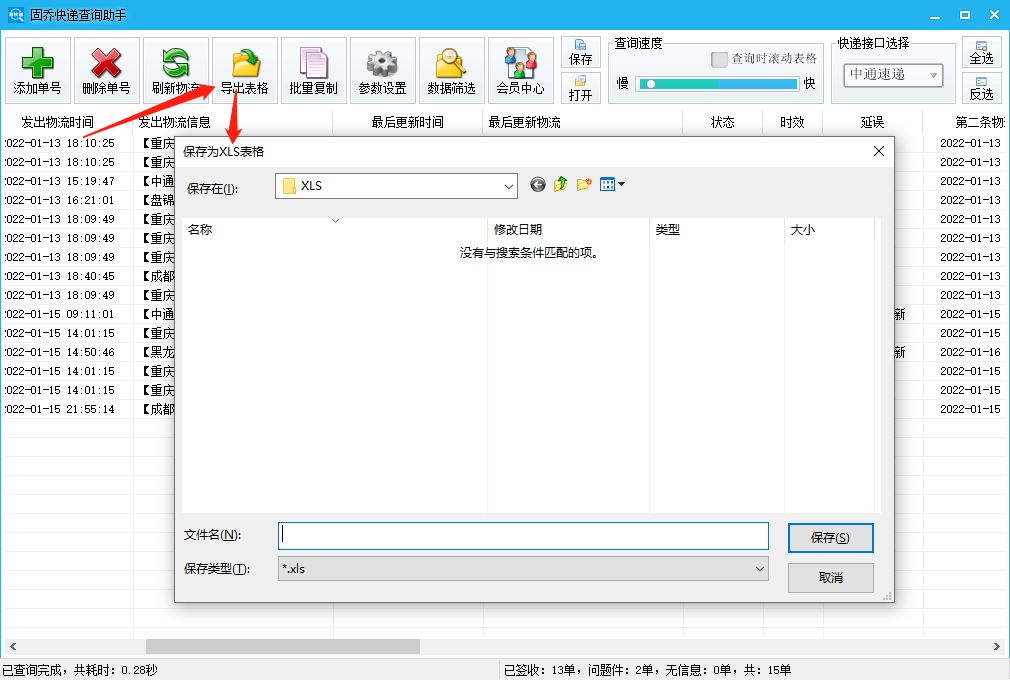Open 会员中心 member center
Viewport: 1010px width, 680px height.
click(520, 70)
